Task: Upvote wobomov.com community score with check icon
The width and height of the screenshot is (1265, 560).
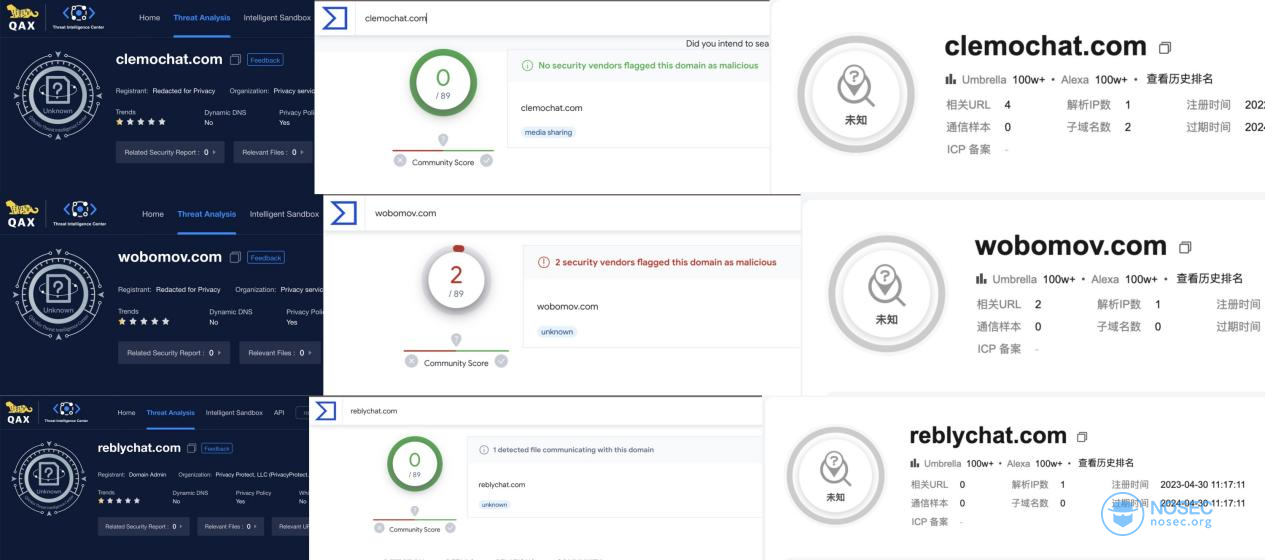Action: 501,361
